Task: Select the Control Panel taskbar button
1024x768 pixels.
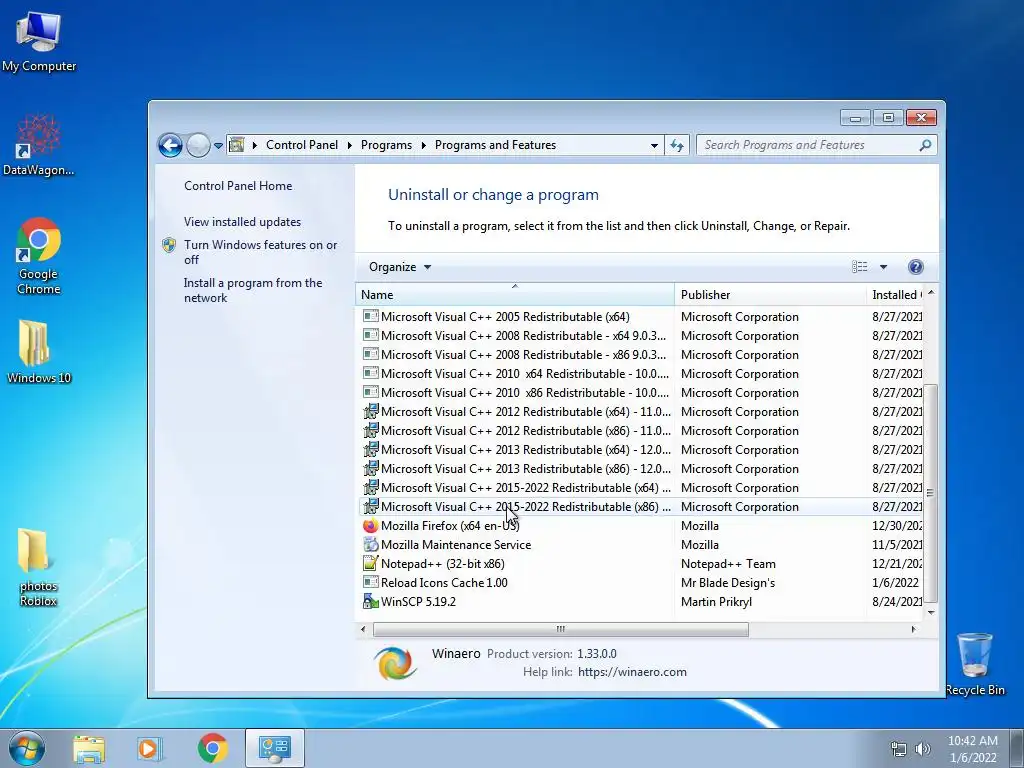Action: [x=274, y=748]
